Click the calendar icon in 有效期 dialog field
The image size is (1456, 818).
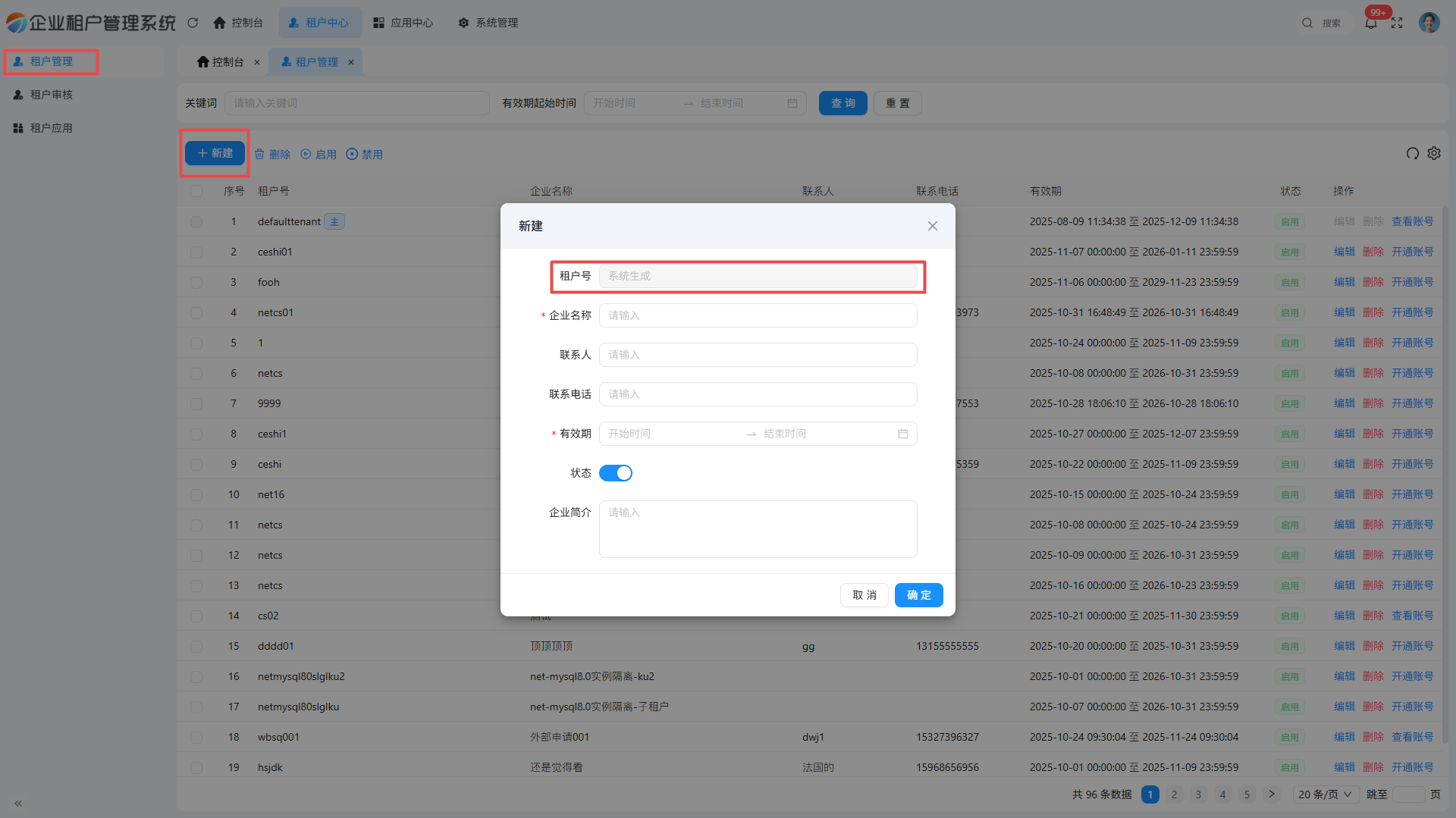click(902, 434)
